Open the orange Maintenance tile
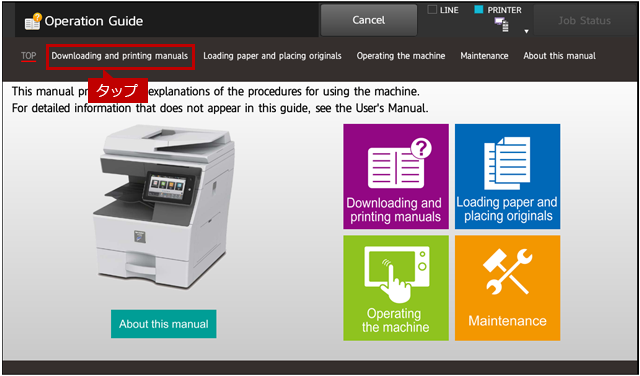Image resolution: width=640 pixels, height=376 pixels. (507, 288)
